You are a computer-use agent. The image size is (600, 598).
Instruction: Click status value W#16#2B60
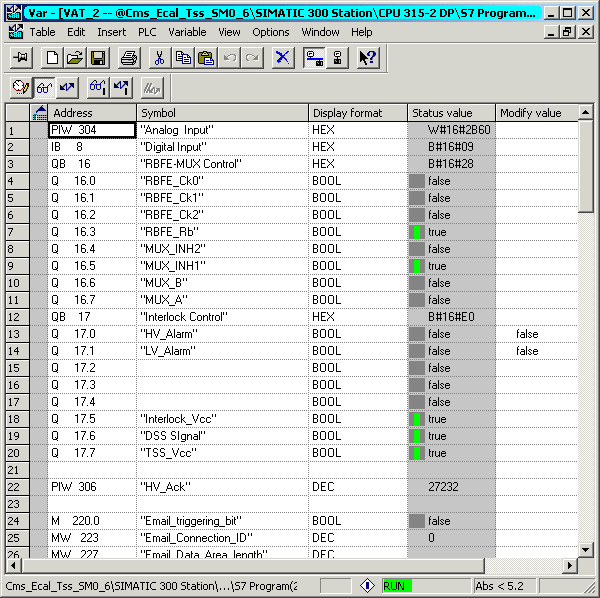pos(452,130)
